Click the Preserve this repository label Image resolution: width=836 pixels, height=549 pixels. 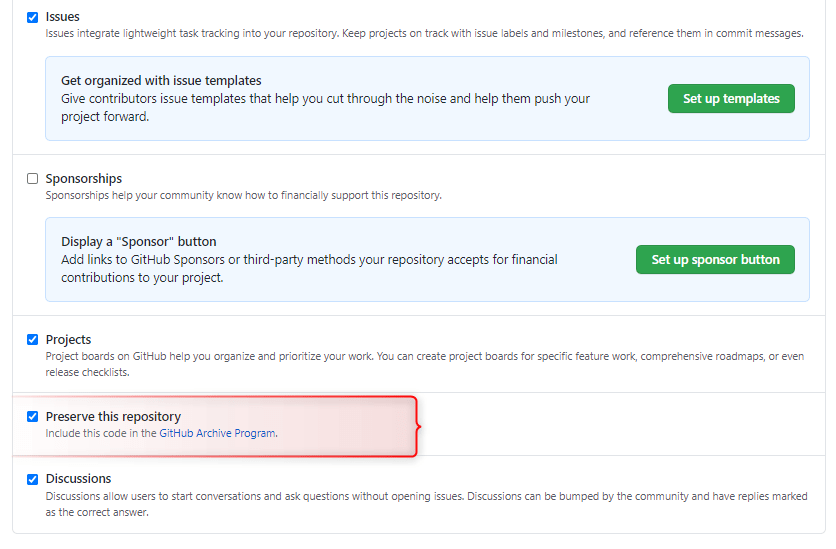[113, 416]
